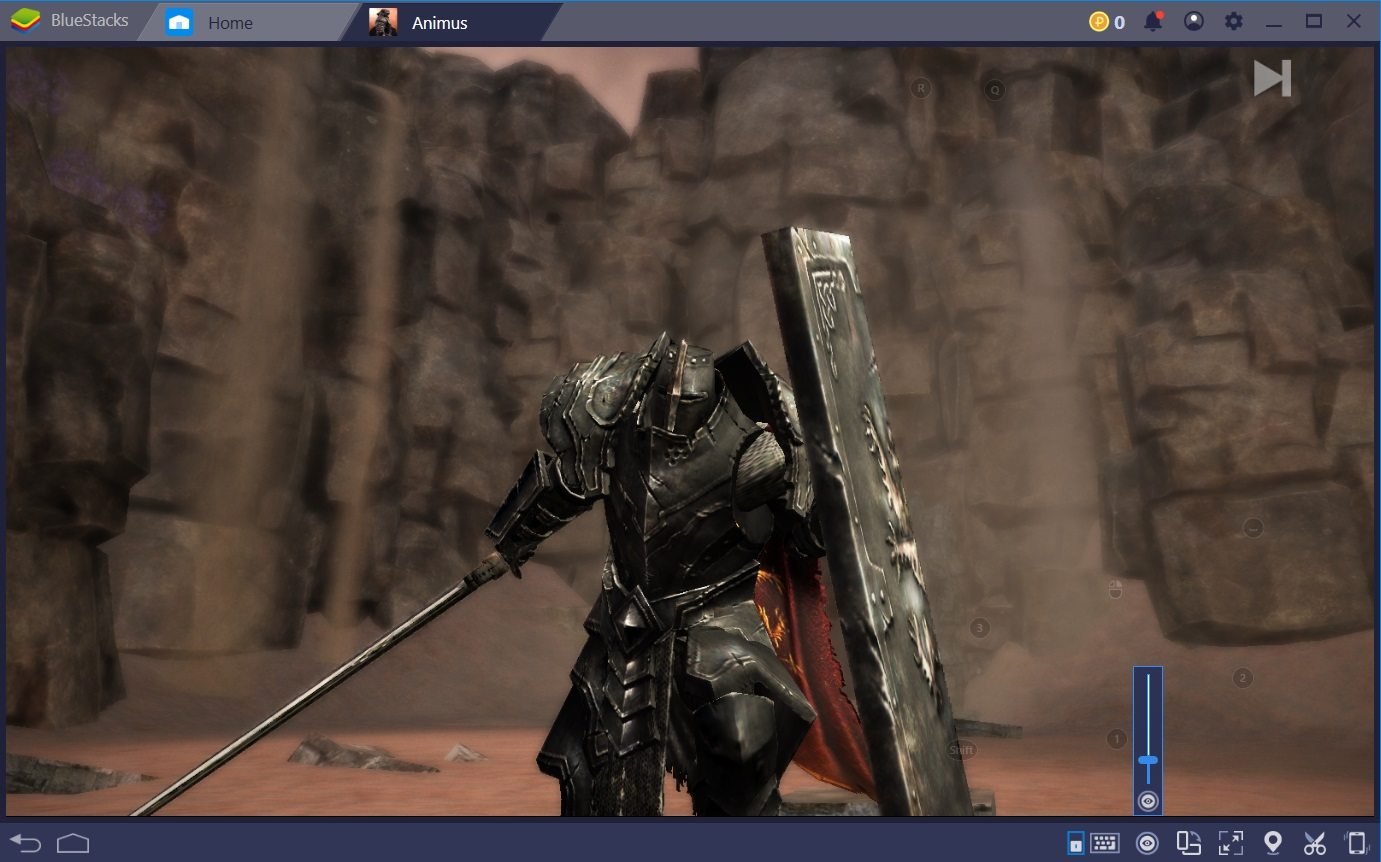Click the Home tab's blue house icon
The image size is (1381, 862).
(x=179, y=22)
